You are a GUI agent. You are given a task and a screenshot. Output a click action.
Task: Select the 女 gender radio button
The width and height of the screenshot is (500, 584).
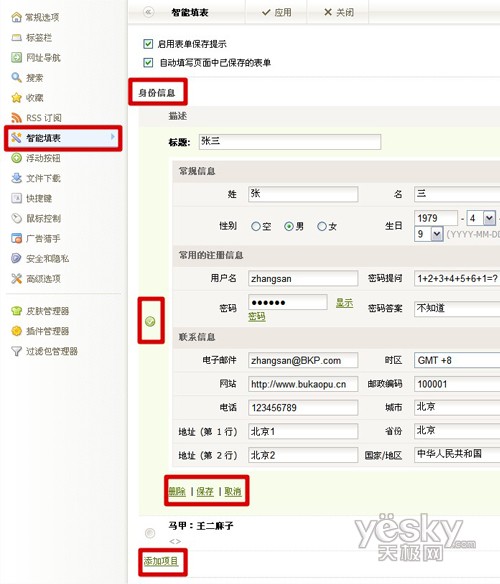[x=322, y=226]
